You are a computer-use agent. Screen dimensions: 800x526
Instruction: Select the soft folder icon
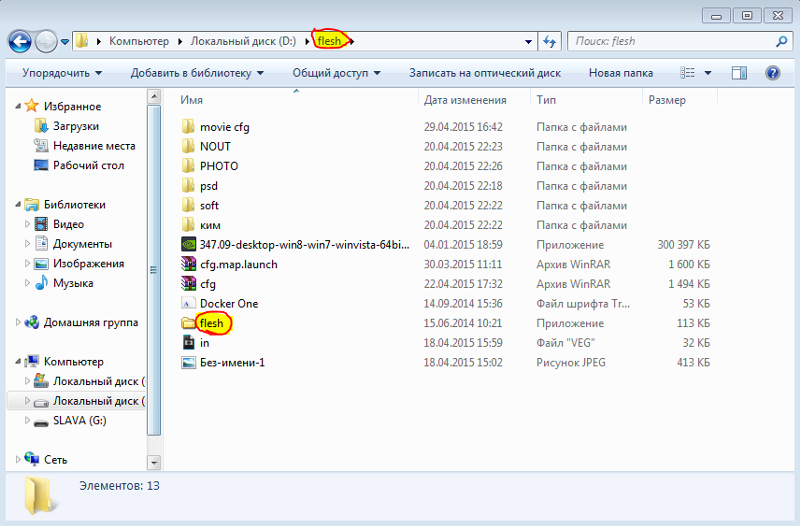(188, 205)
